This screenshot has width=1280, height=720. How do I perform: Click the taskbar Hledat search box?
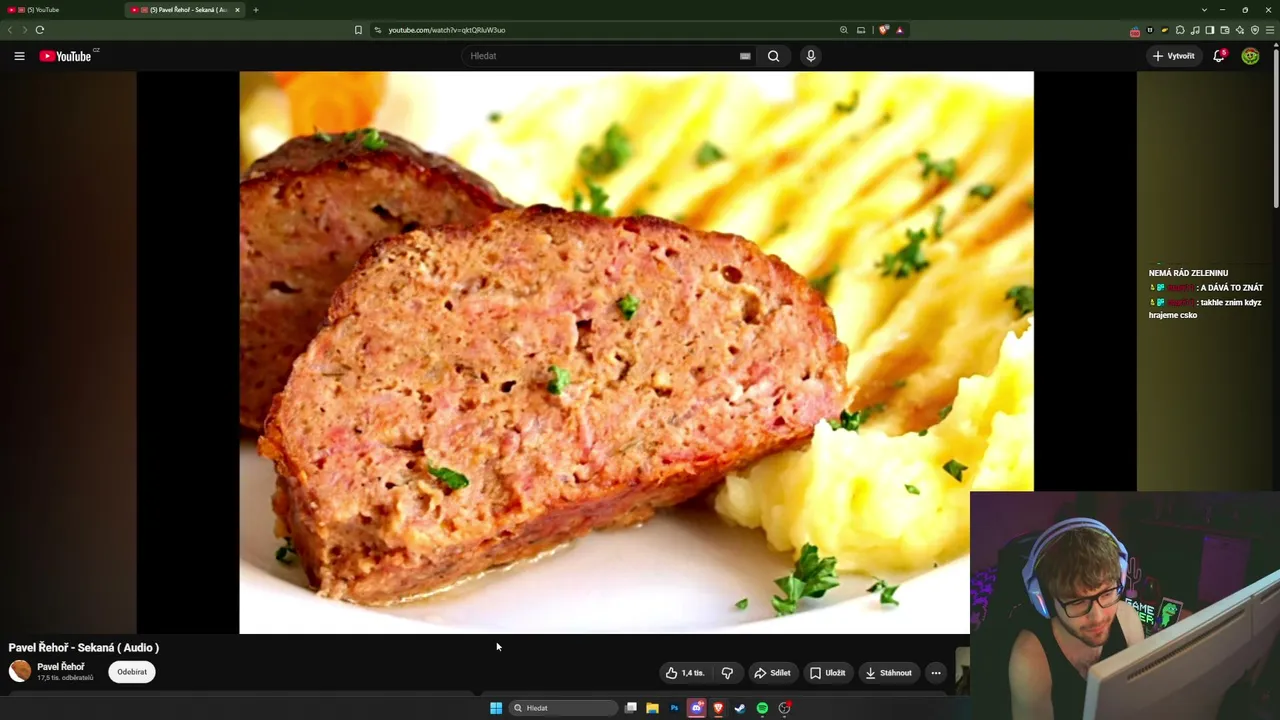tap(563, 708)
